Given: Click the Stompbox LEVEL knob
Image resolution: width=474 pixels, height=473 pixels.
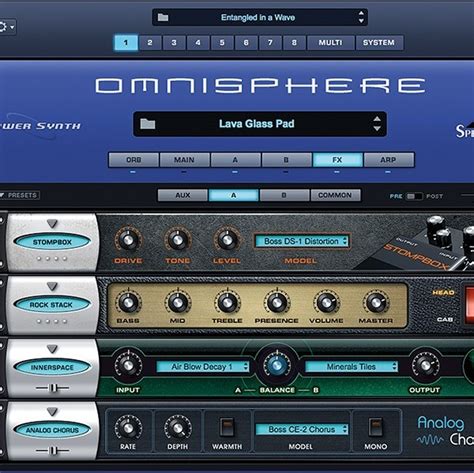Looking at the screenshot, I should pyautogui.click(x=227, y=240).
